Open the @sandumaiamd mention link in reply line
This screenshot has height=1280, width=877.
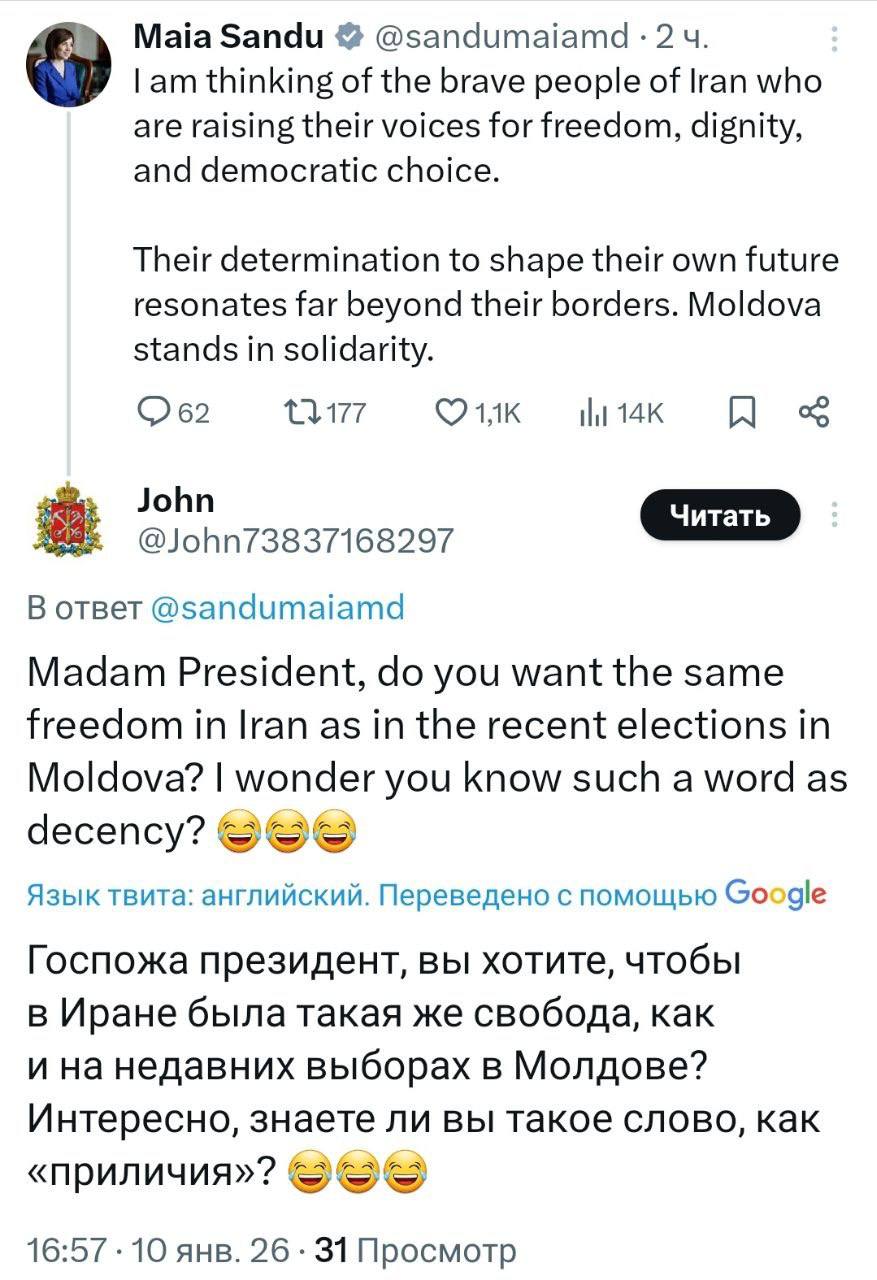click(x=277, y=607)
